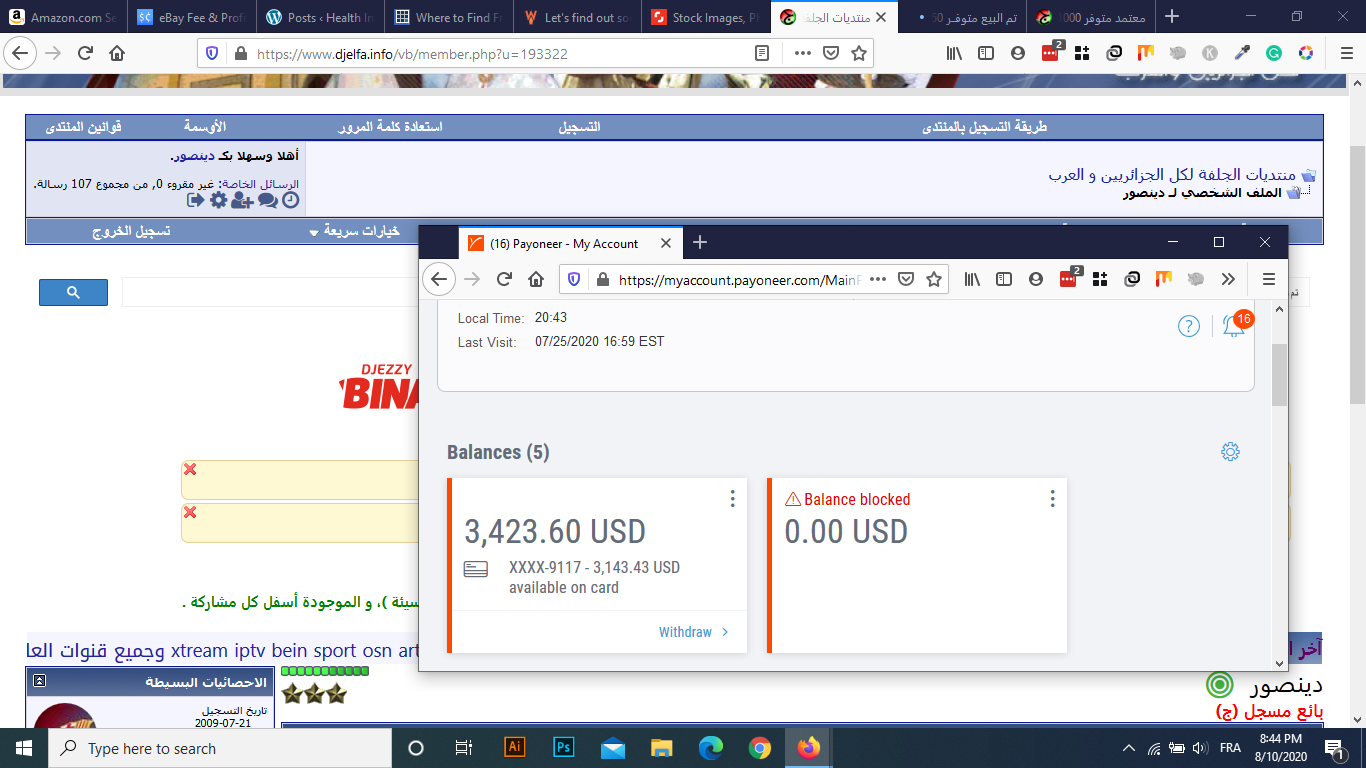The image size is (1366, 768).
Task: Switch to eBay Fee & Profit tab
Action: click(192, 17)
